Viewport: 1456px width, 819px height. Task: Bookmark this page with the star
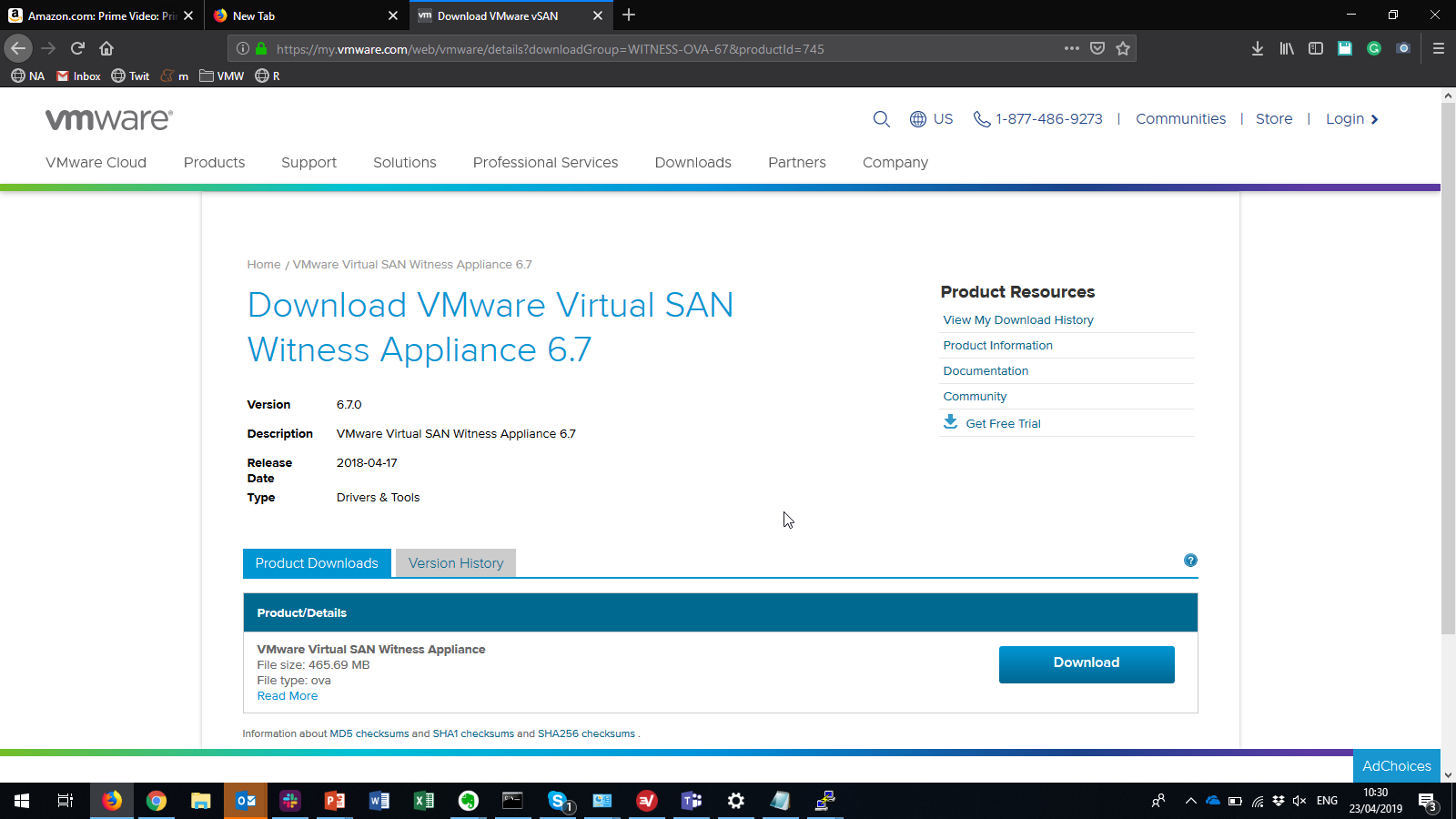tap(1123, 48)
